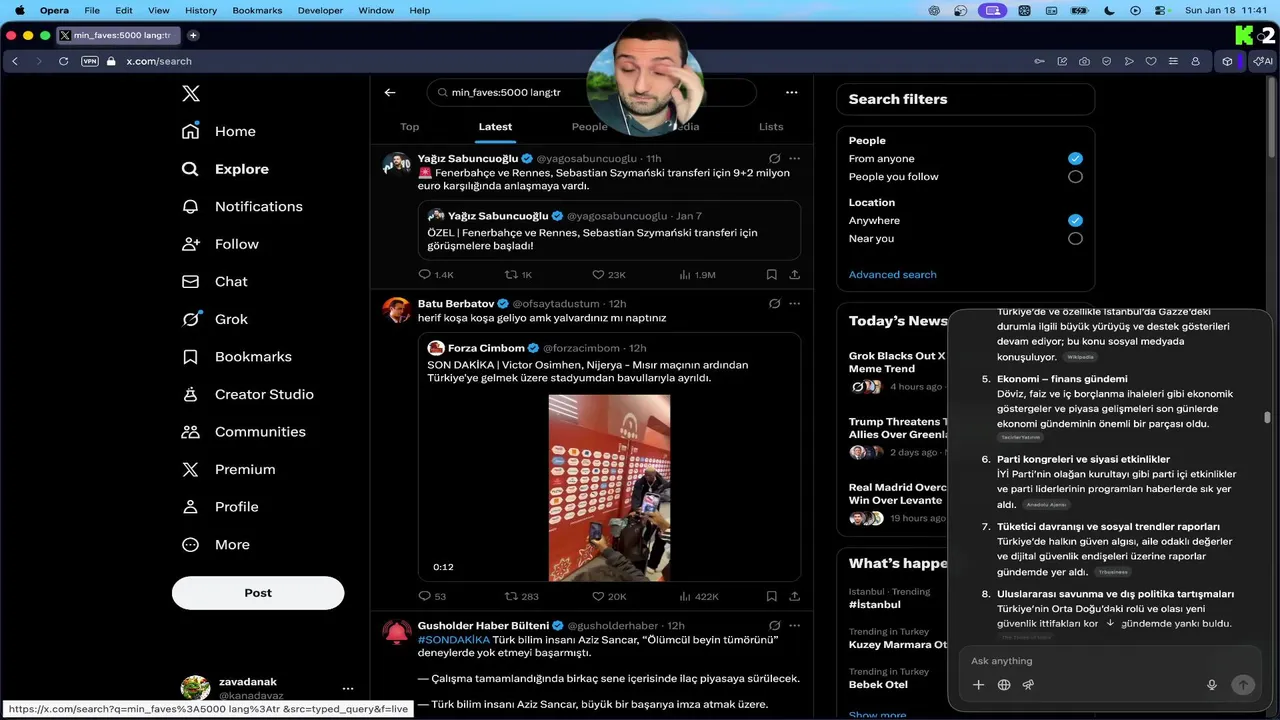This screenshot has height=720, width=1280.
Task: Click the white Post button
Action: coord(258,593)
